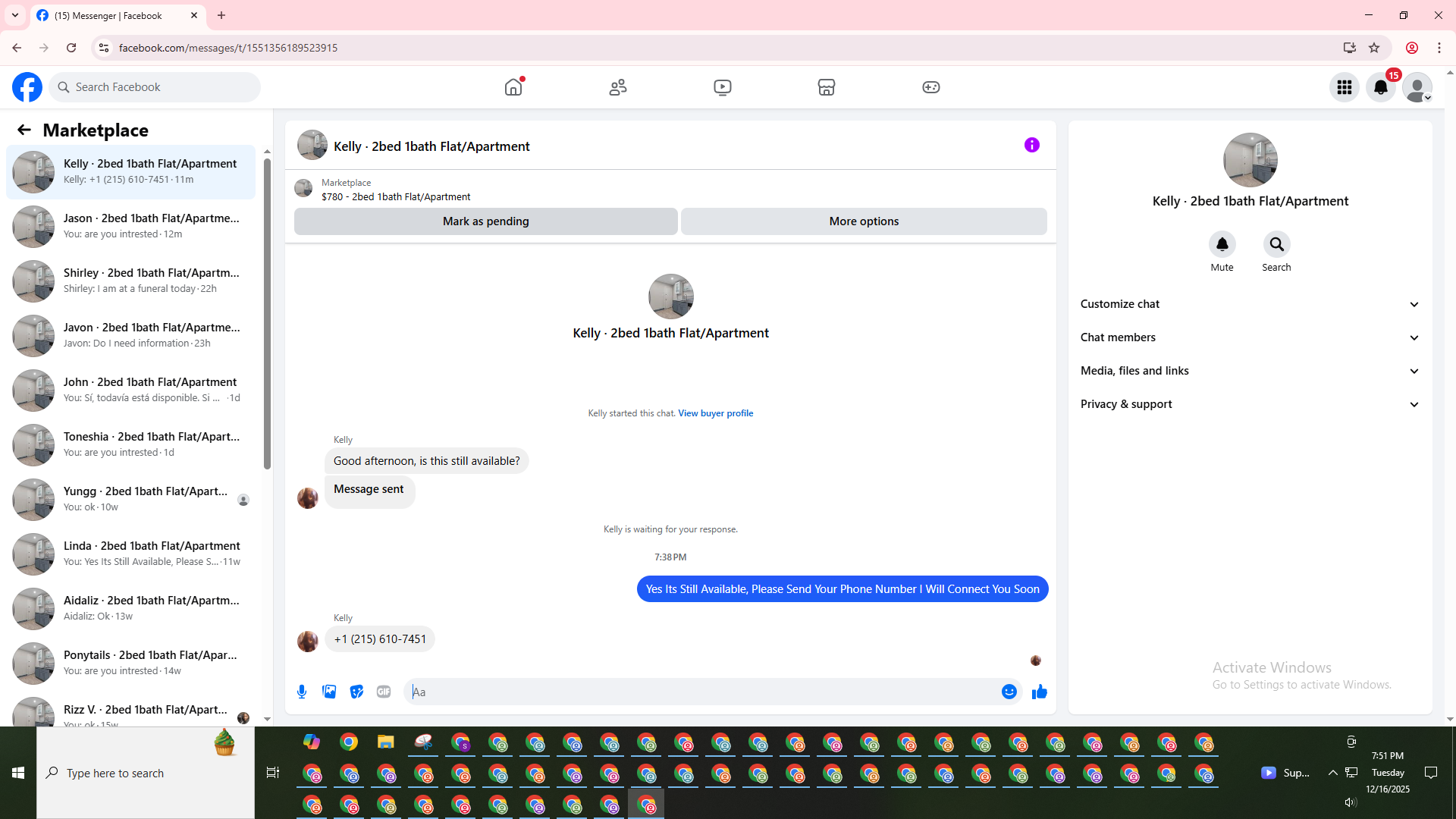The image size is (1456, 819).
Task: Click the chat header Kelly title
Action: click(431, 146)
